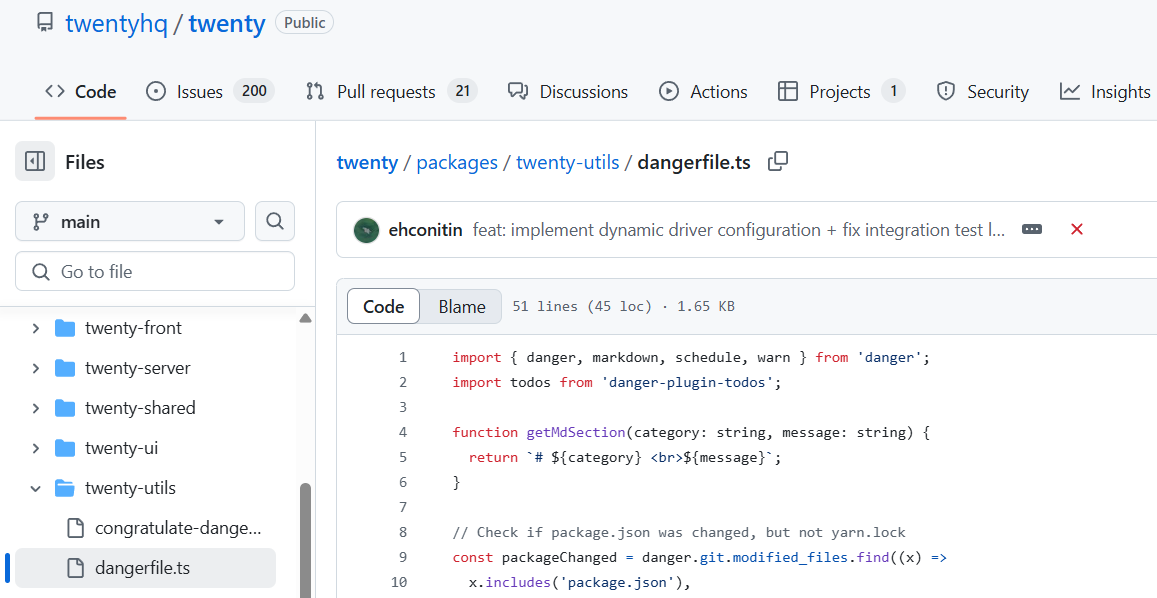Open the main branch dropdown
This screenshot has width=1157, height=598.
pos(130,221)
